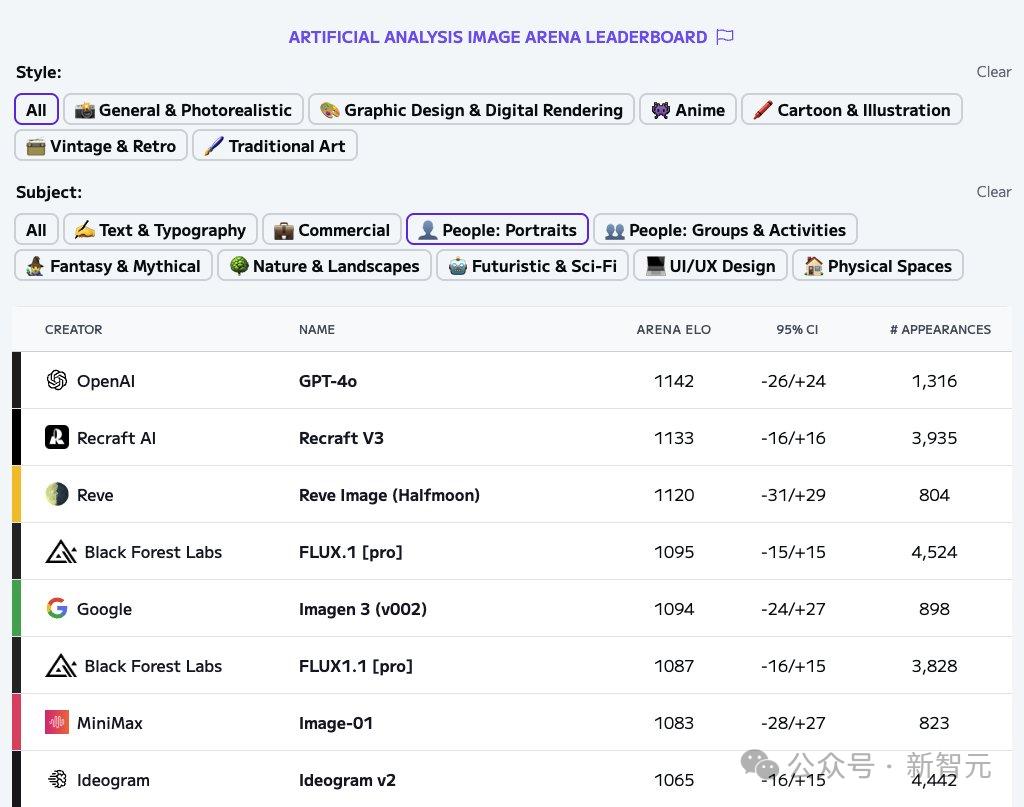Viewport: 1024px width, 807px height.
Task: Toggle Traditional Art style filter
Action: (x=275, y=146)
